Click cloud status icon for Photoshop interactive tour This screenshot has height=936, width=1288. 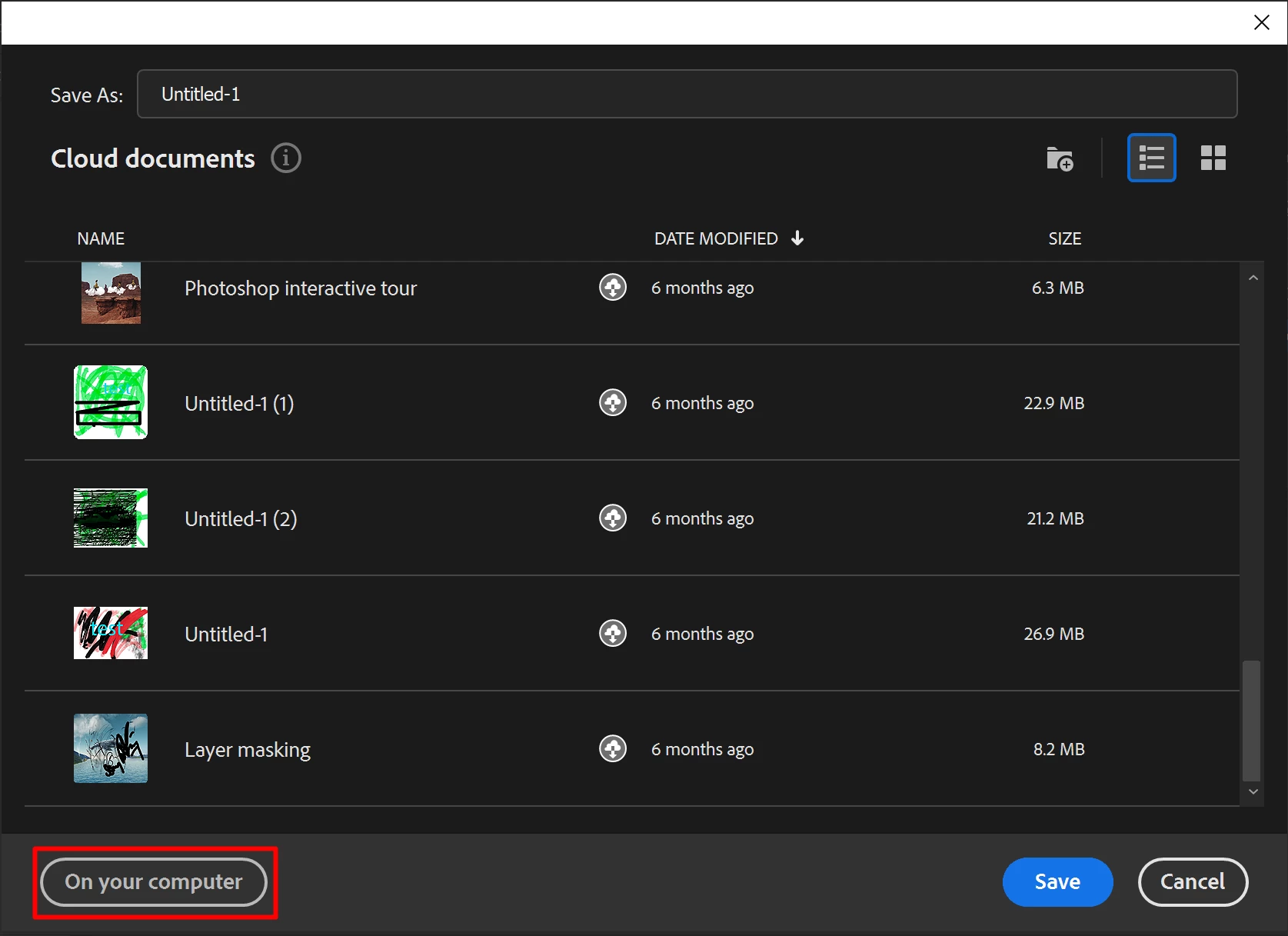[x=613, y=288]
